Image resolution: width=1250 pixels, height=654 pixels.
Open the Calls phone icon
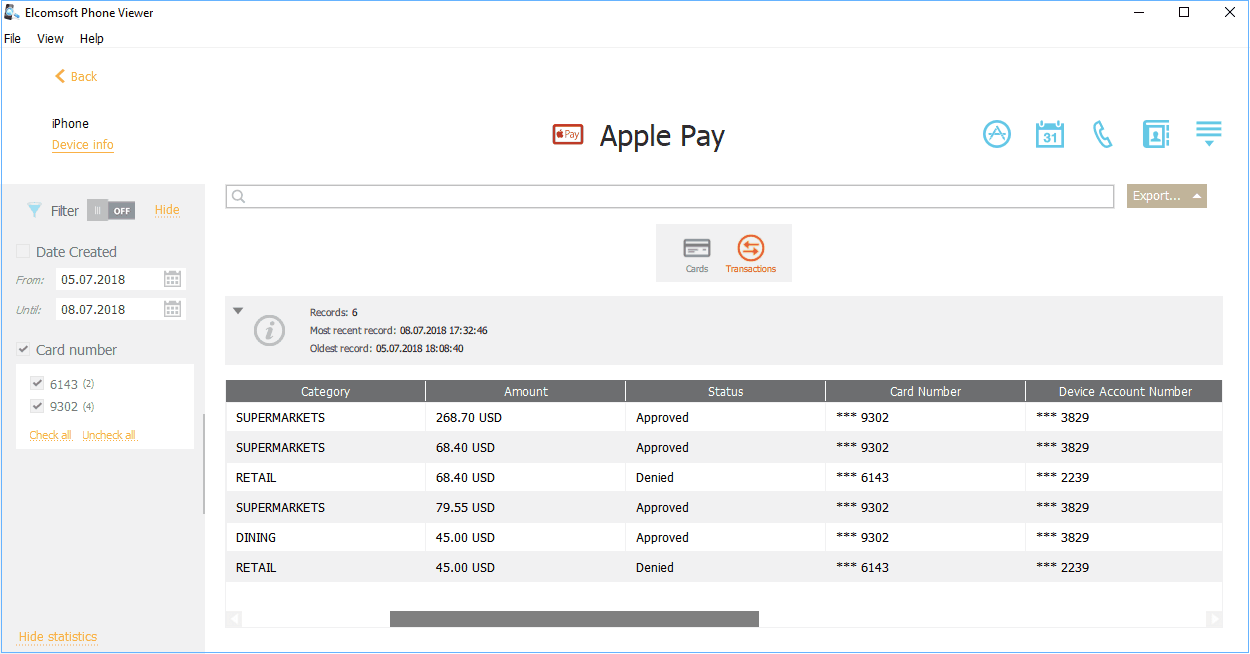1102,134
